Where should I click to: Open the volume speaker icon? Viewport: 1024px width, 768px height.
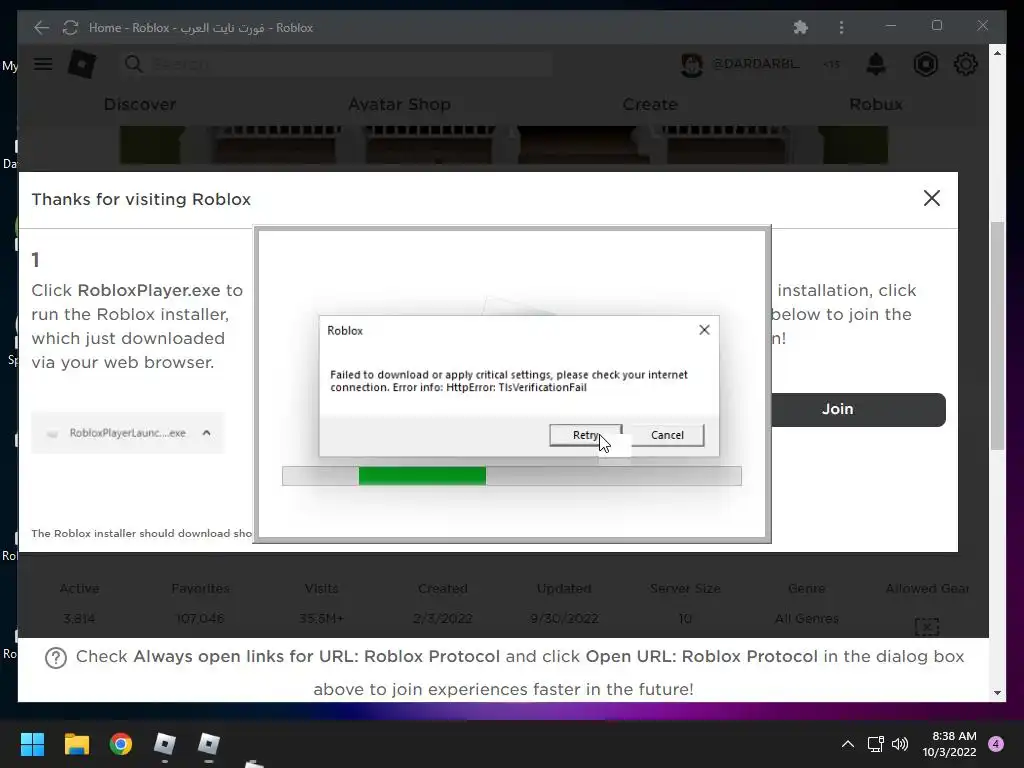coord(900,744)
